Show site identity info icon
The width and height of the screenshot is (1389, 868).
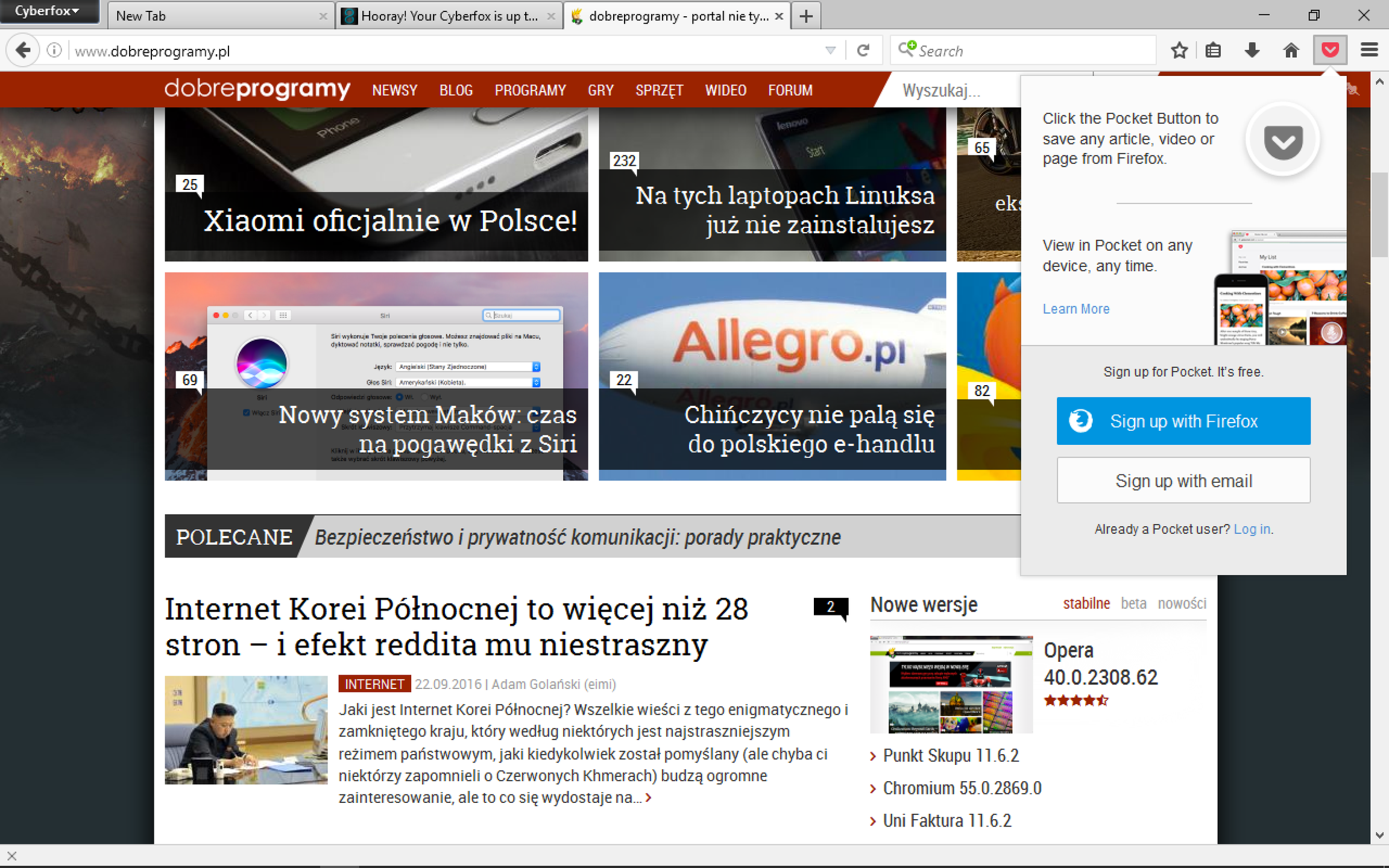(54, 51)
